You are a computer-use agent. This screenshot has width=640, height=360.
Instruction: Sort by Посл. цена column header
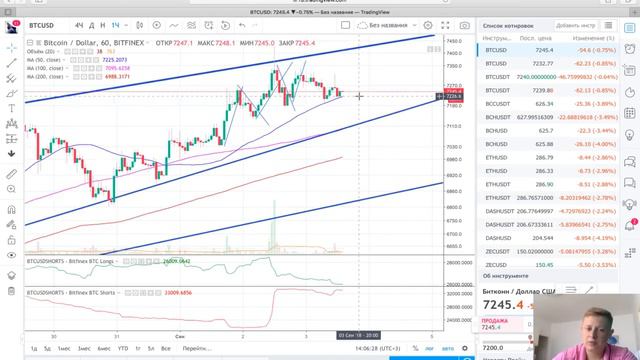click(536, 38)
